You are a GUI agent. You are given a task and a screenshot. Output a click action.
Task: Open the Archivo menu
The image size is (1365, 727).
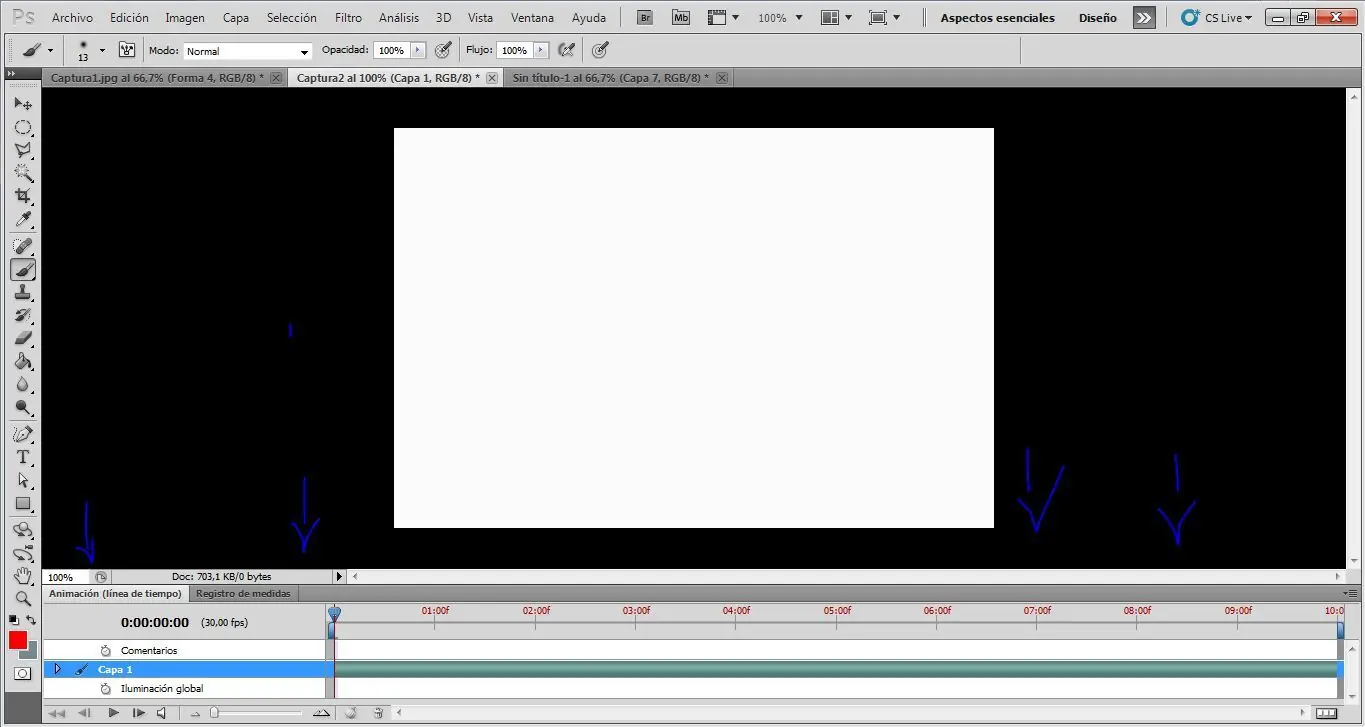click(x=72, y=18)
